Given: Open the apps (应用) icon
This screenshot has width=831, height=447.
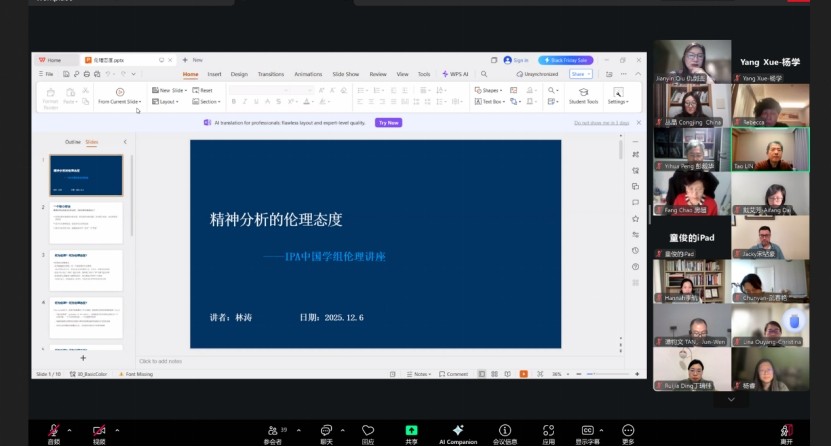Looking at the screenshot, I should pyautogui.click(x=548, y=430).
